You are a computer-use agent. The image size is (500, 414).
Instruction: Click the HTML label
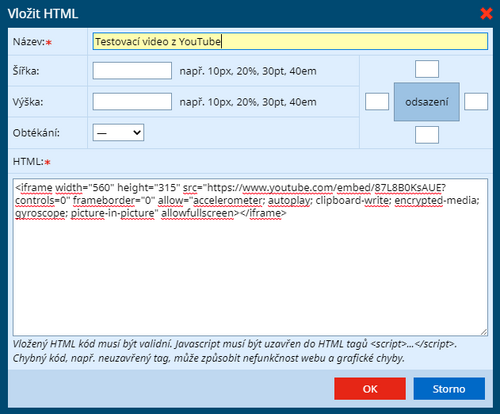pos(29,162)
